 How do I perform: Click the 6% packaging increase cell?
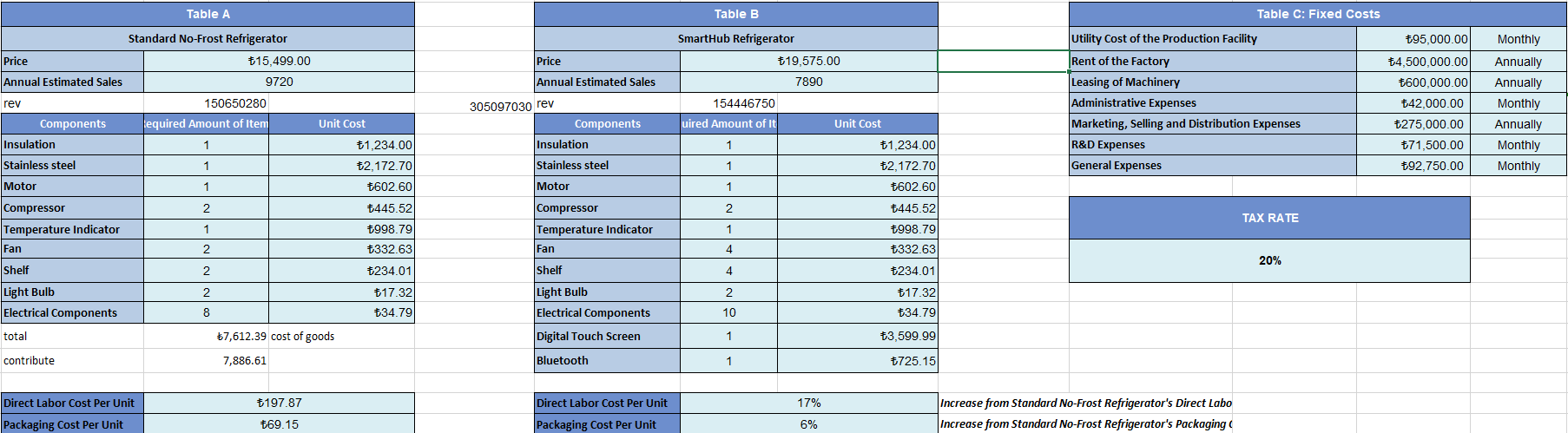pyautogui.click(x=808, y=424)
